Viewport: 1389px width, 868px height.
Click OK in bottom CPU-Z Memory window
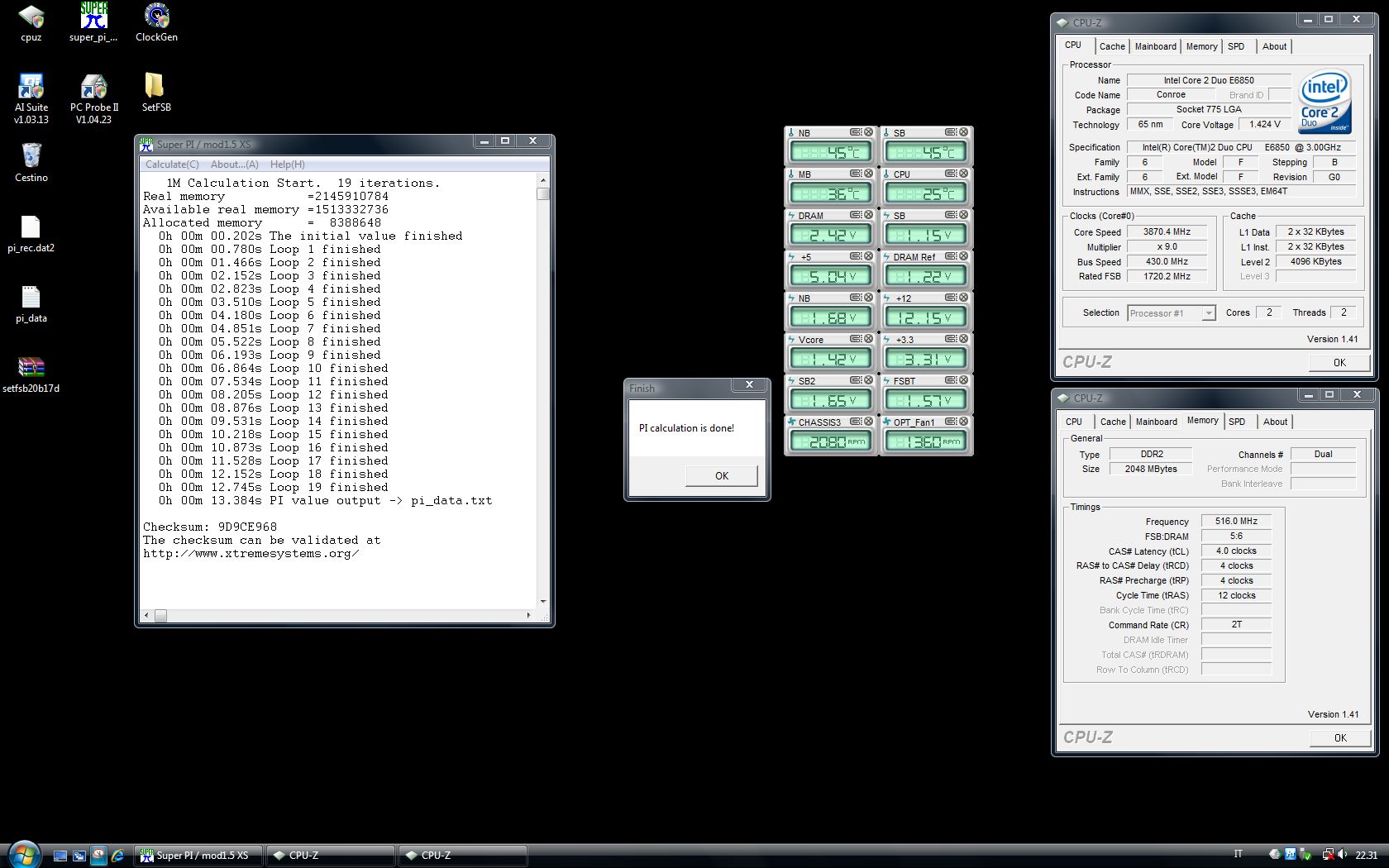1340,737
